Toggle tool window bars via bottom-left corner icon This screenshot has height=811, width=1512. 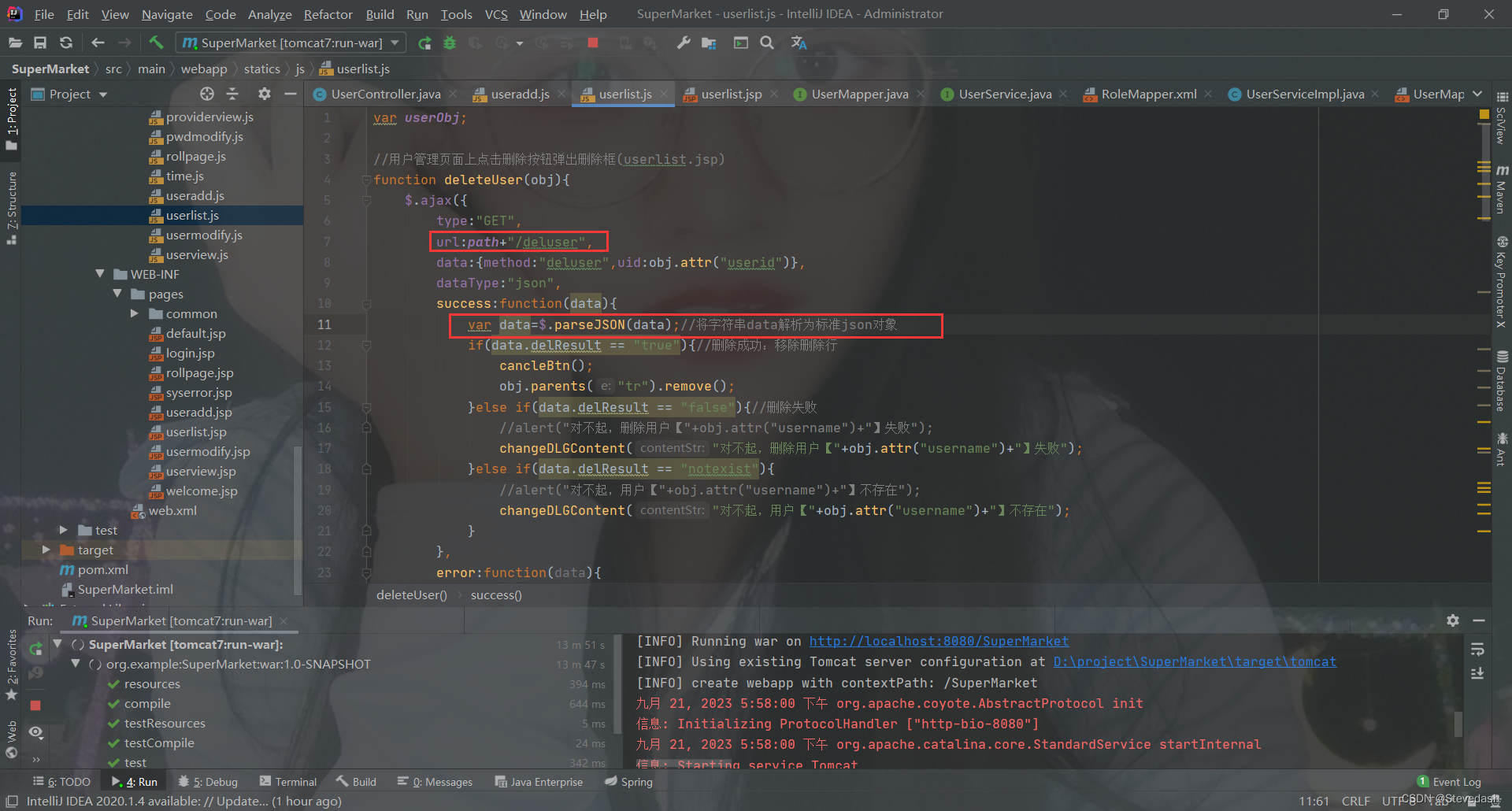pos(12,802)
